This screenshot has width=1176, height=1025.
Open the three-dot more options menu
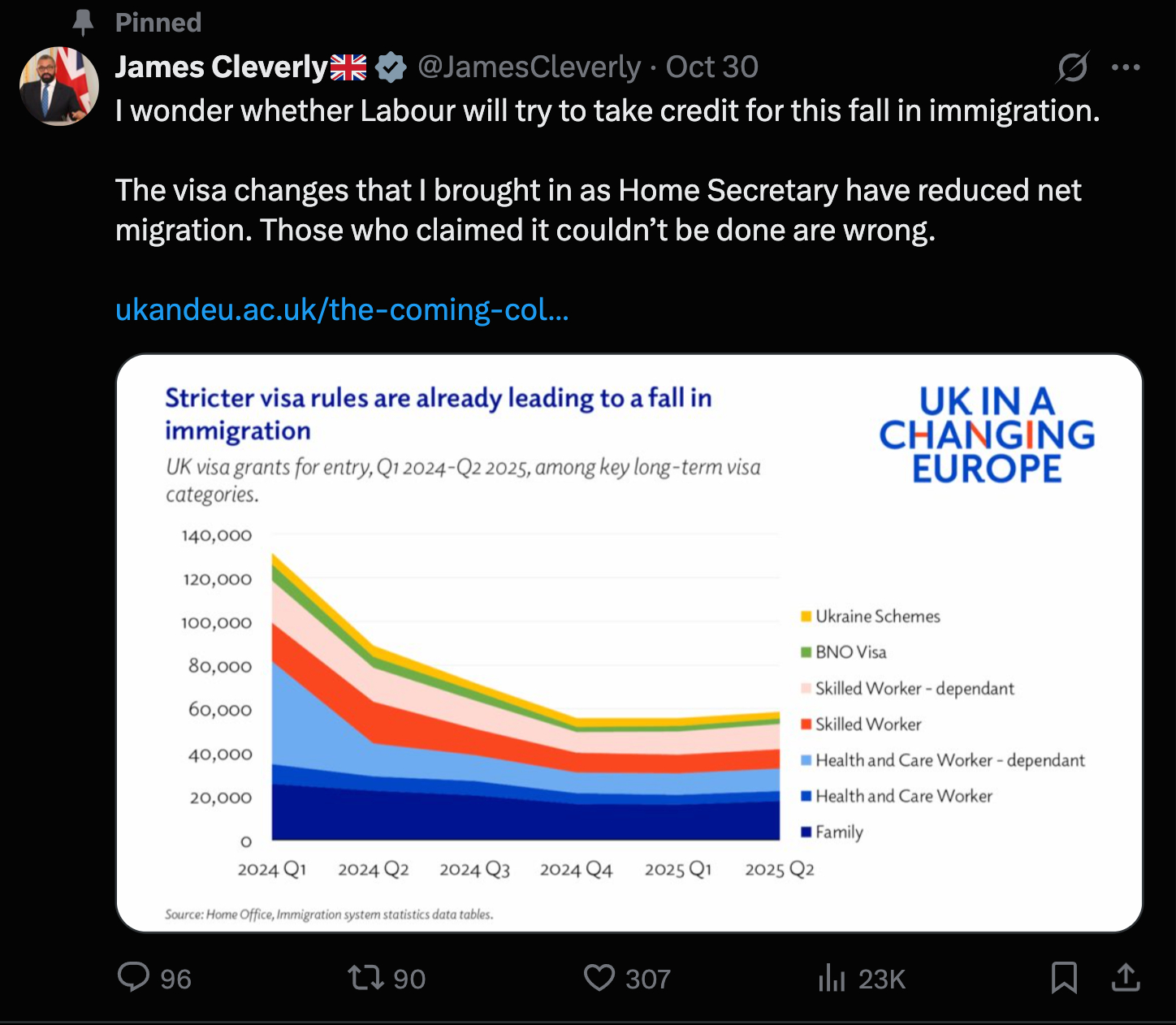pyautogui.click(x=1126, y=67)
